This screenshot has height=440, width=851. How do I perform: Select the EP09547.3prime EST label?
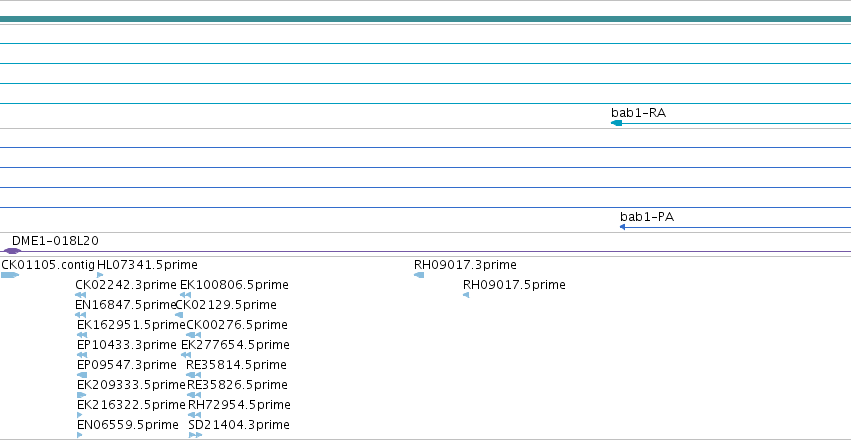point(127,365)
